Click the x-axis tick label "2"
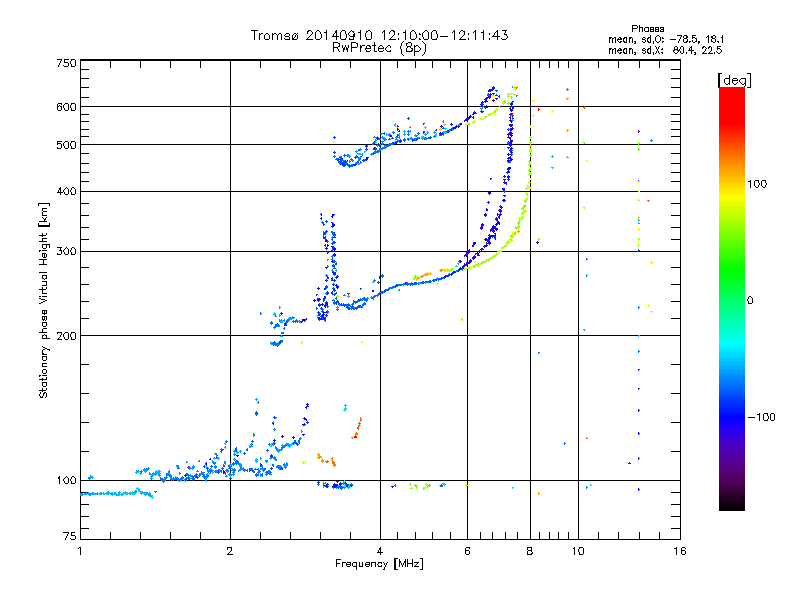800x600 pixels. coord(230,551)
